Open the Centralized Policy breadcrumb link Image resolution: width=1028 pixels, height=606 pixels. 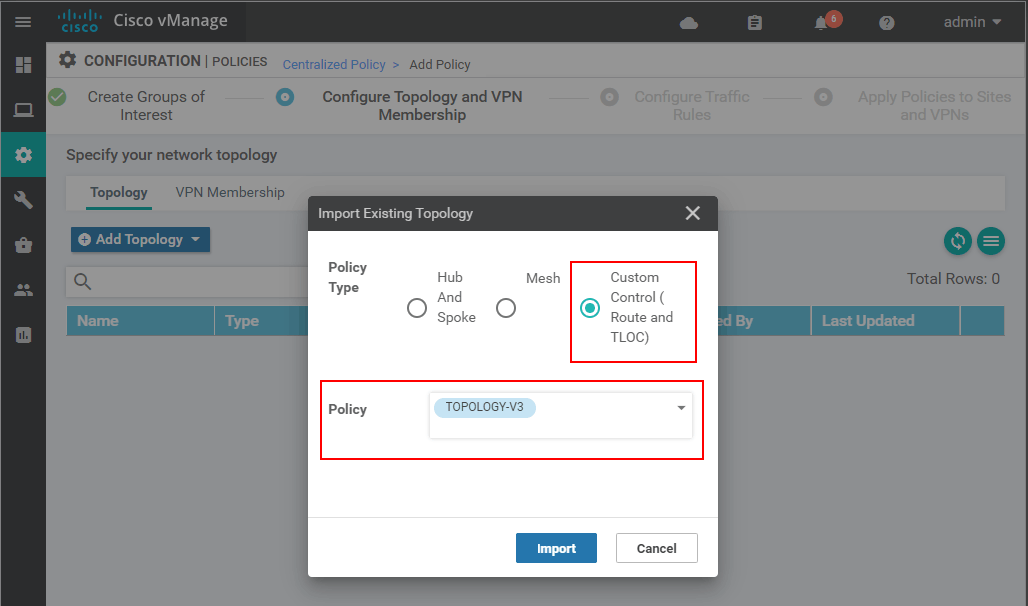(x=334, y=64)
